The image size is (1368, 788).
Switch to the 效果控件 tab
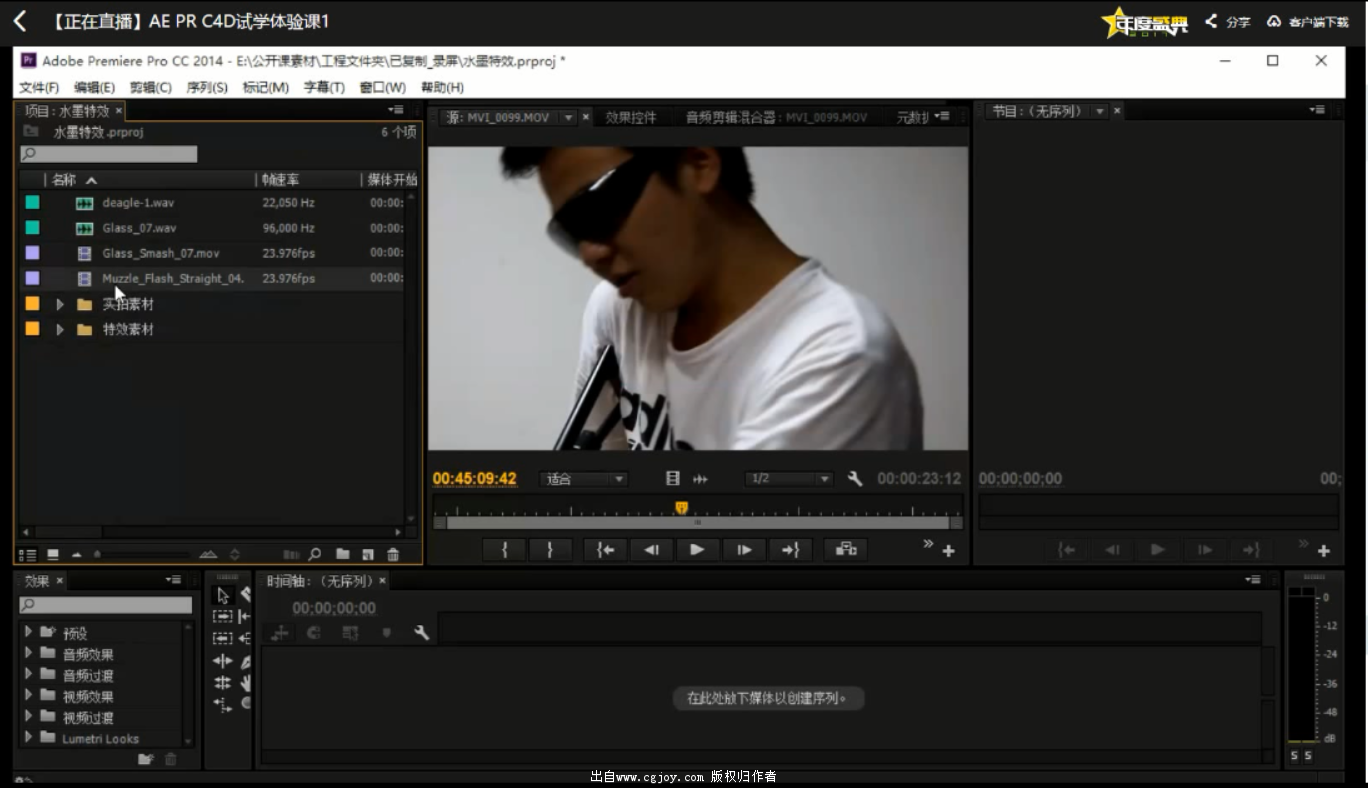[x=631, y=118]
